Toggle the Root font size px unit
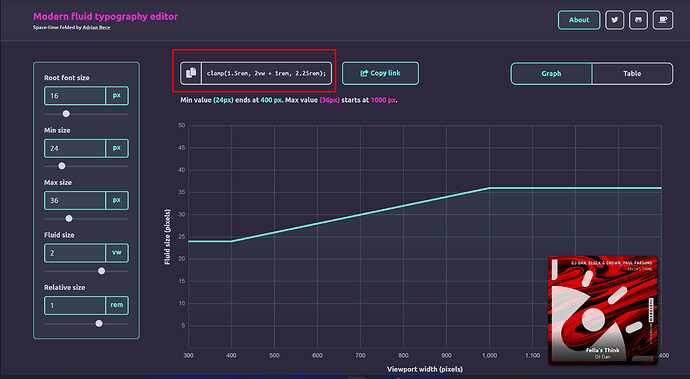Screen dimensions: 690x379 coord(117,96)
